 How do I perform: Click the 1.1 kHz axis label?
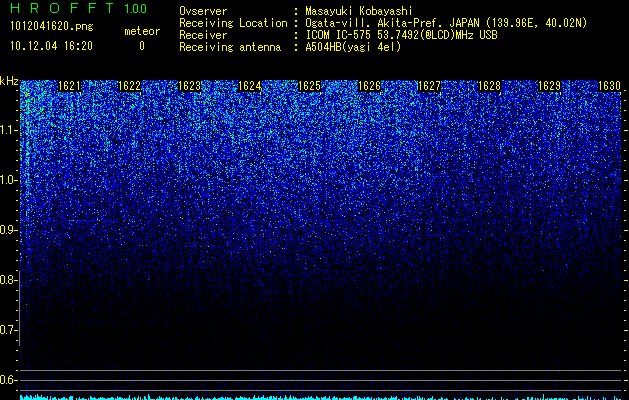pyautogui.click(x=8, y=130)
